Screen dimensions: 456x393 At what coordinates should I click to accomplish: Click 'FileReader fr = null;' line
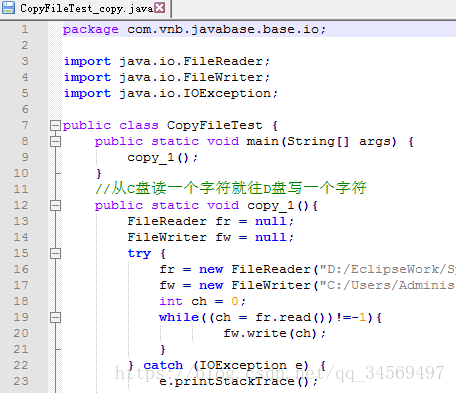click(211, 221)
